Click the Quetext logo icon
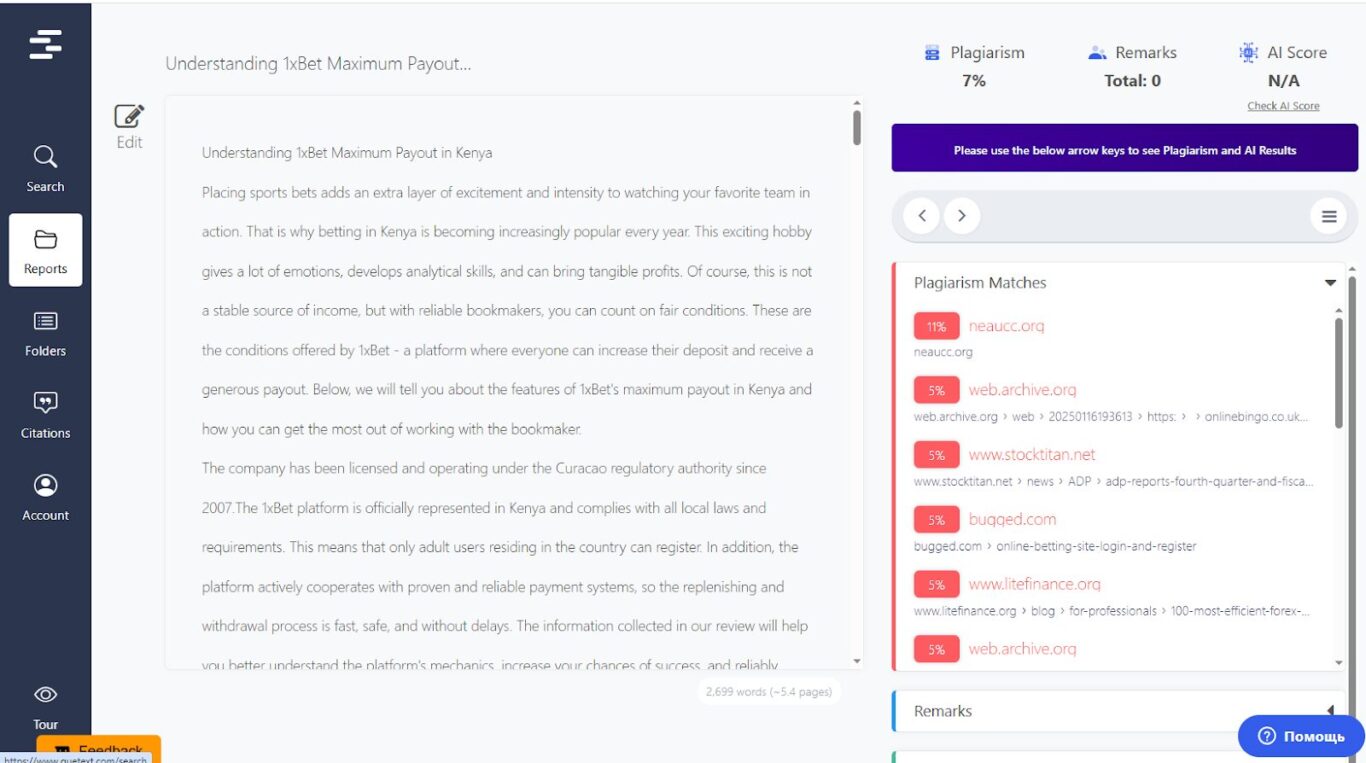Image resolution: width=1366 pixels, height=763 pixels. click(x=45, y=44)
